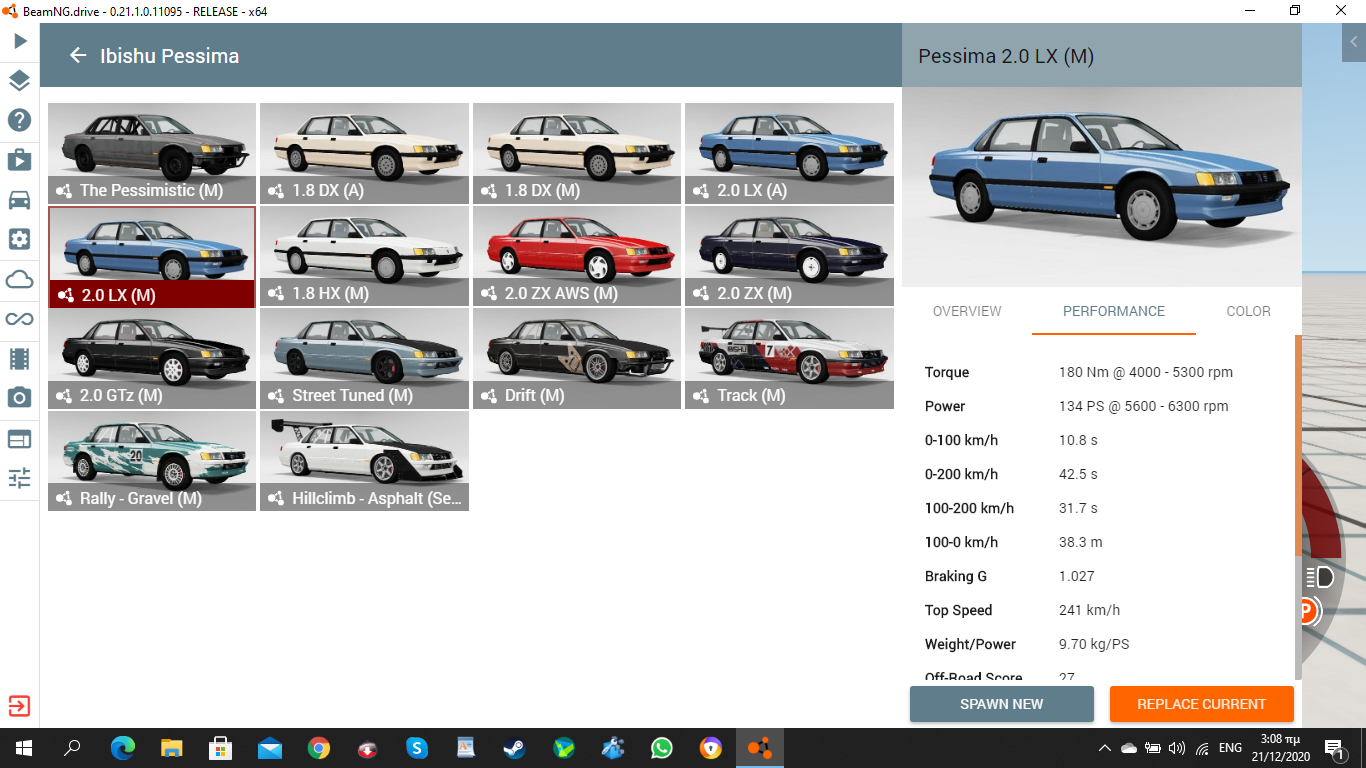Click BeamNG orange taskbar icon

pos(760,747)
